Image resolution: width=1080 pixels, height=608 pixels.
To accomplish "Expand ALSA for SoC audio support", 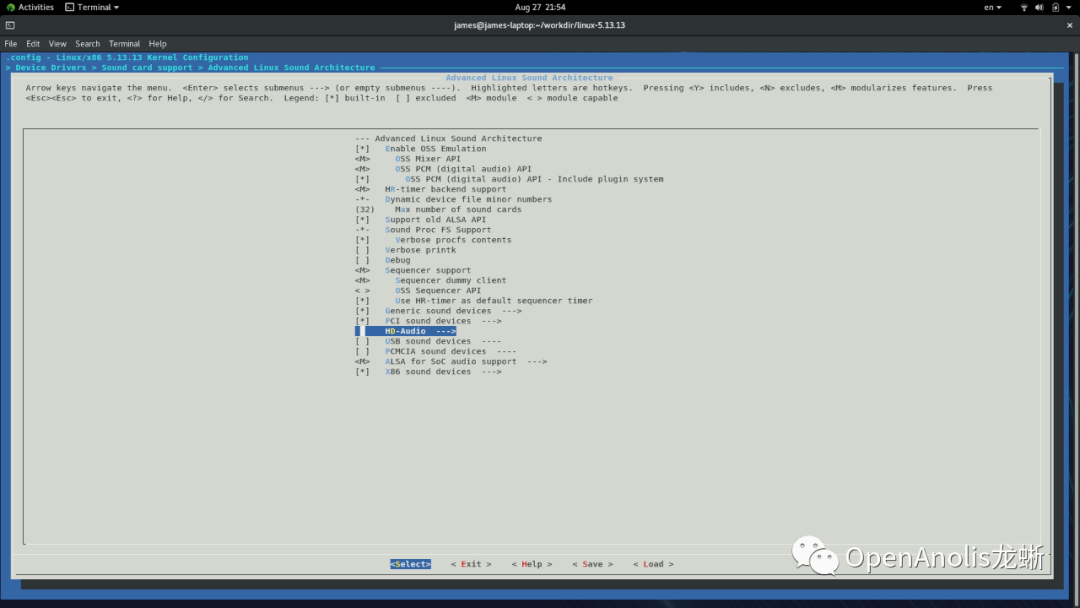I will click(451, 361).
